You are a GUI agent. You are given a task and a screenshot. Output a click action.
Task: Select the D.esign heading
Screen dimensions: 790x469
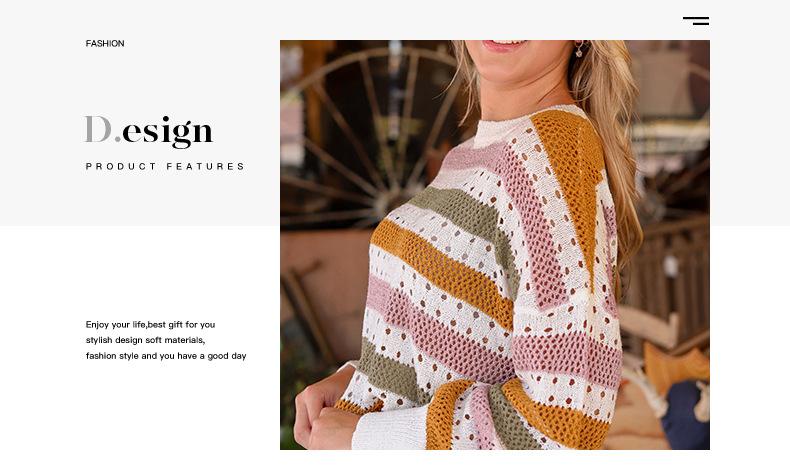[149, 131]
